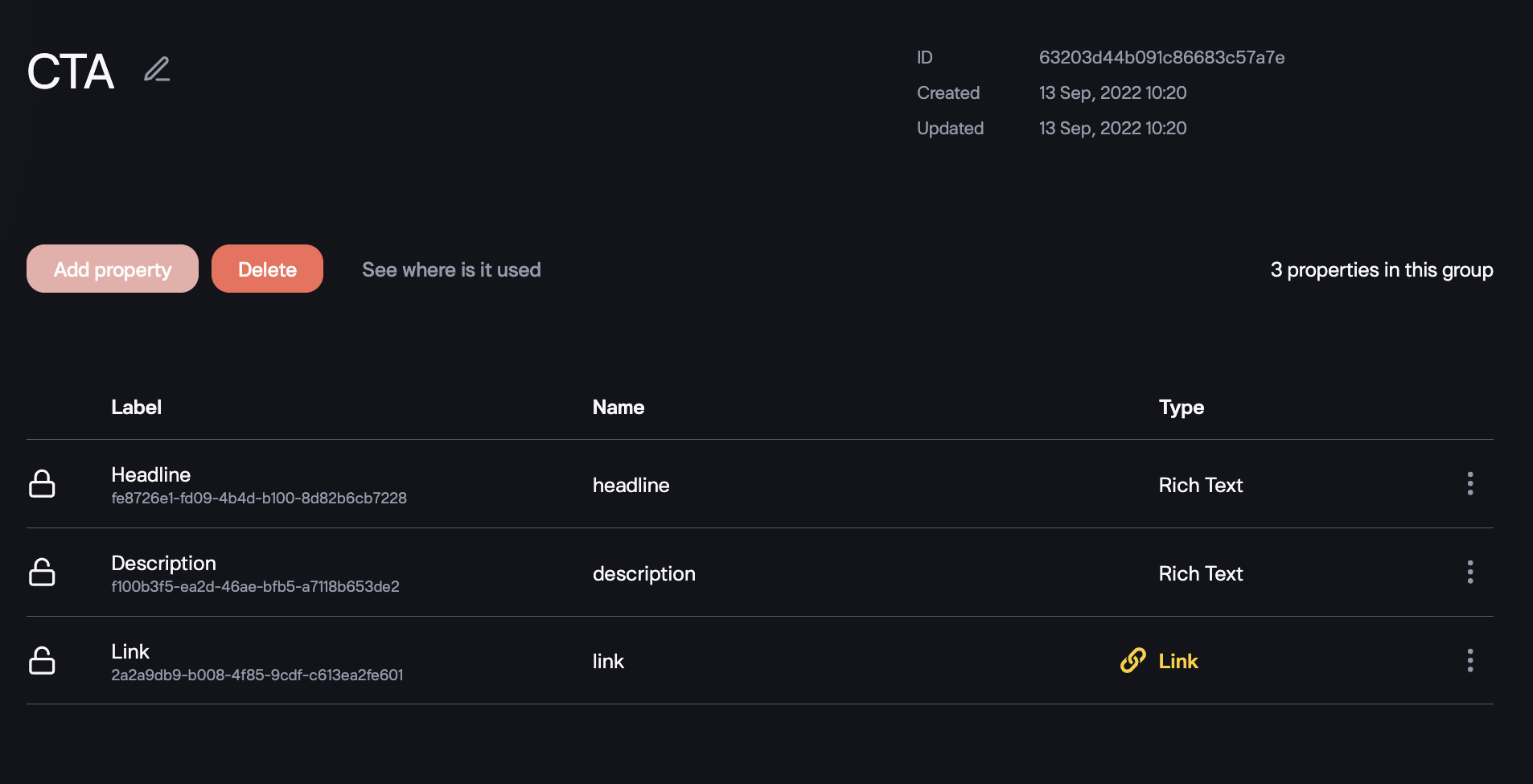Toggle the lock on Link property

(42, 661)
